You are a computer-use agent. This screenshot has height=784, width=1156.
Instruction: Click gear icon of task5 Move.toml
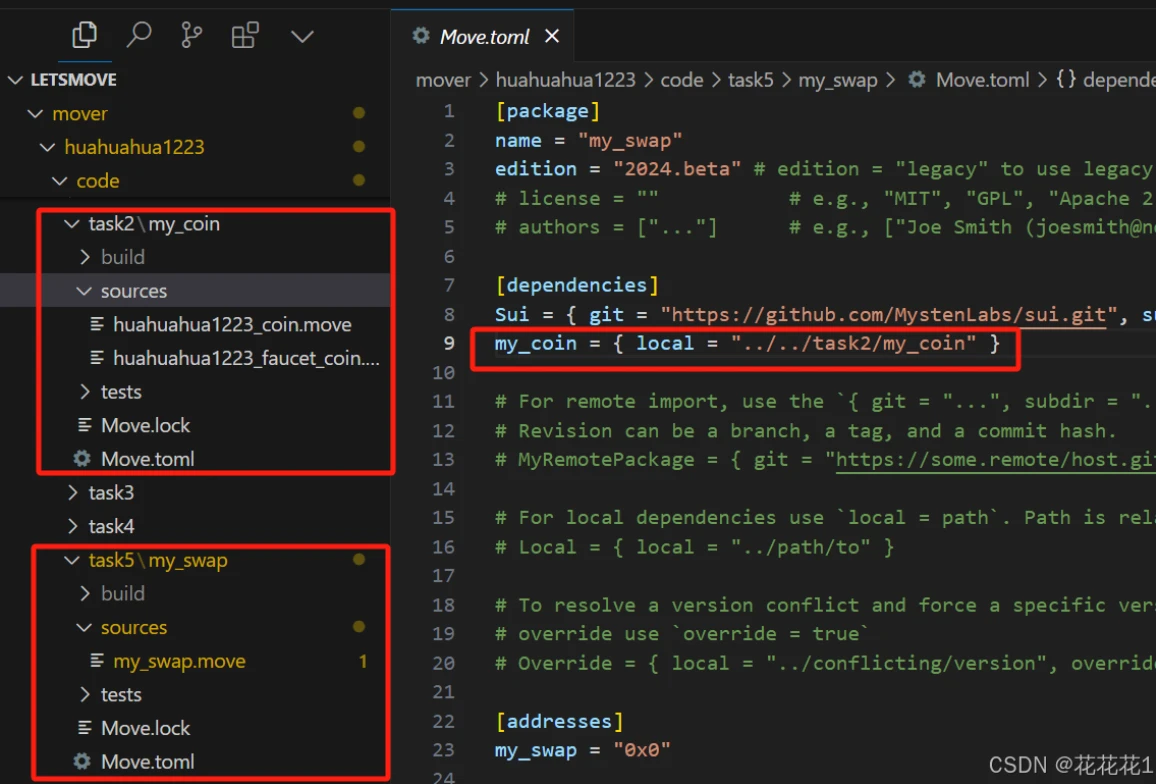click(x=82, y=762)
